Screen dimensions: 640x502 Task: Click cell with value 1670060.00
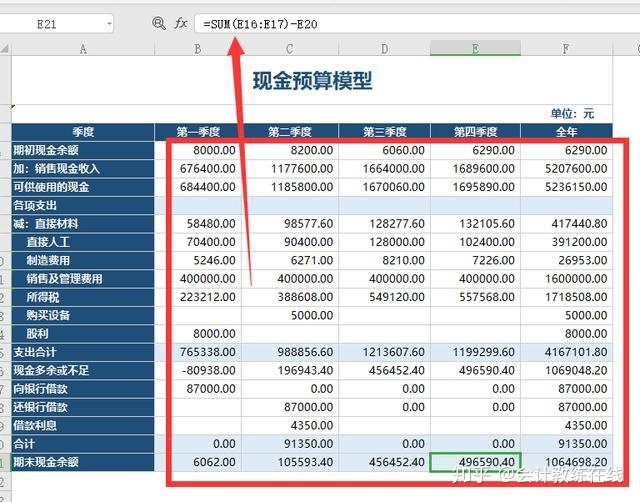pos(384,187)
